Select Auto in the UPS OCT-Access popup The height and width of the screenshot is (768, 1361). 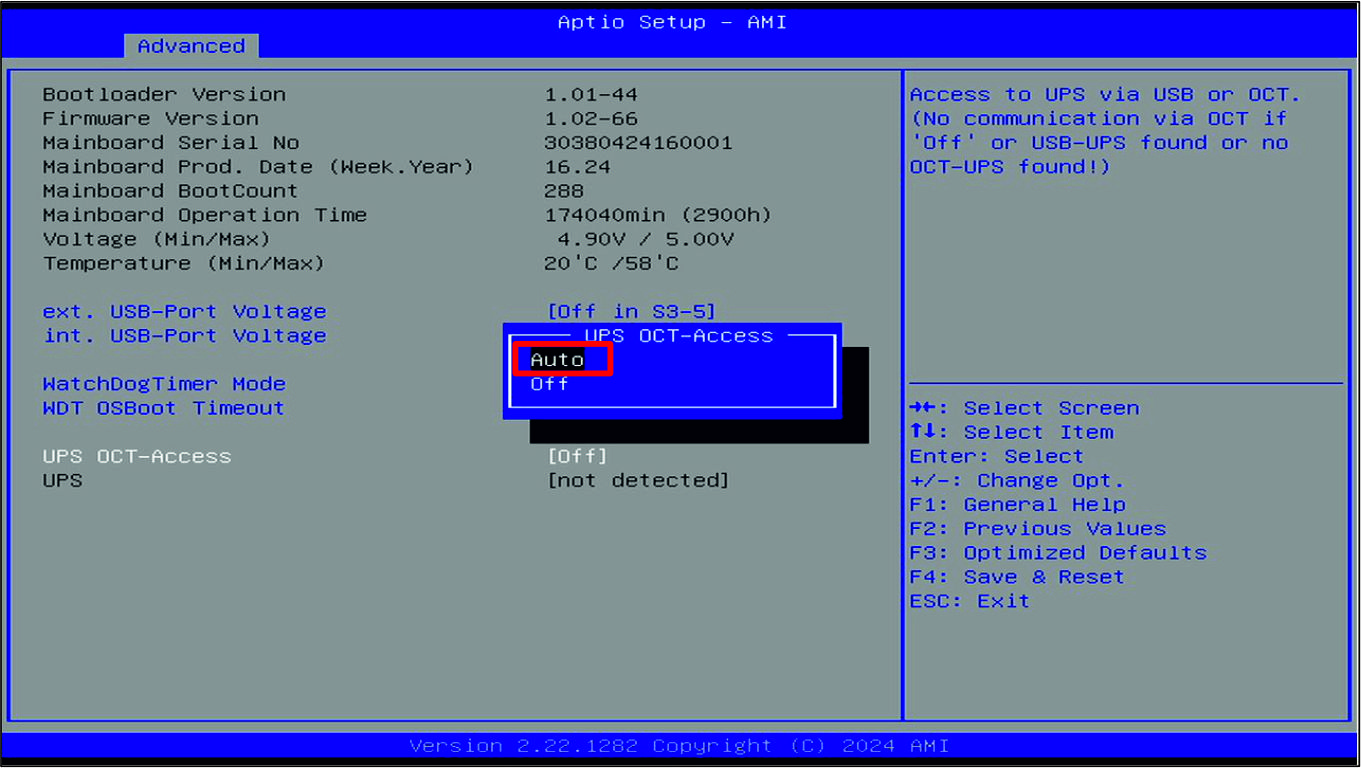(x=558, y=360)
